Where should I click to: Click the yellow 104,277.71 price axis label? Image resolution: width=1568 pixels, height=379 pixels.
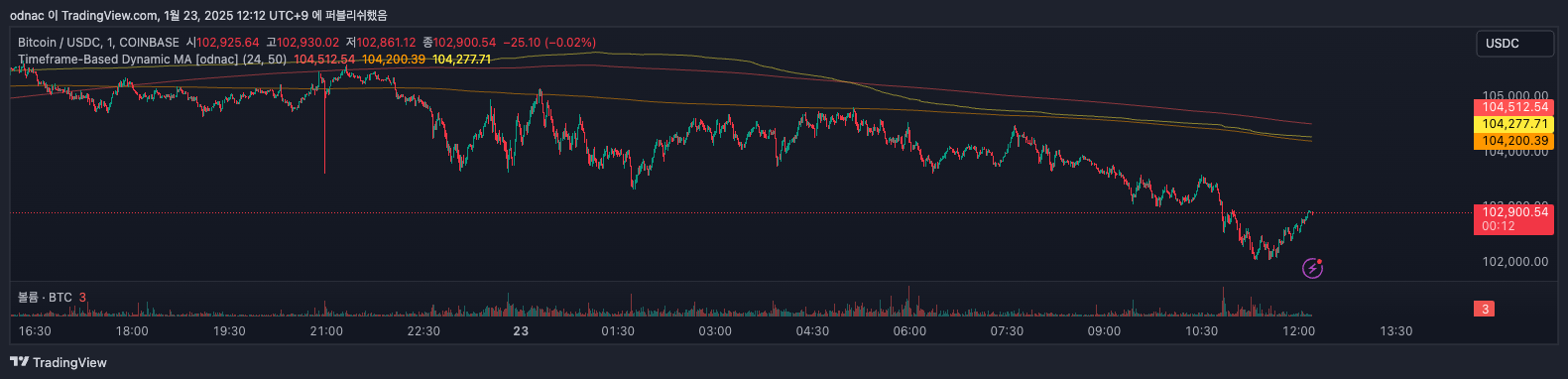coord(1514,124)
